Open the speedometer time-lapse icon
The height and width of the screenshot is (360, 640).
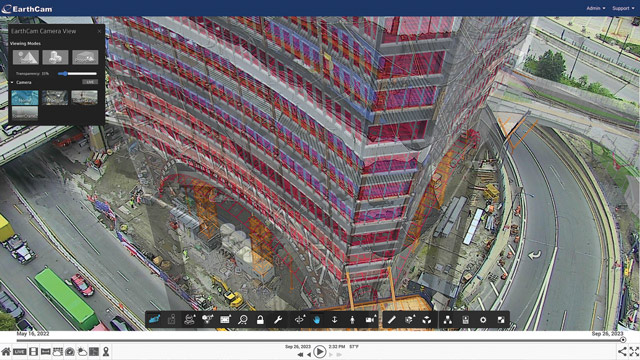(x=70, y=351)
